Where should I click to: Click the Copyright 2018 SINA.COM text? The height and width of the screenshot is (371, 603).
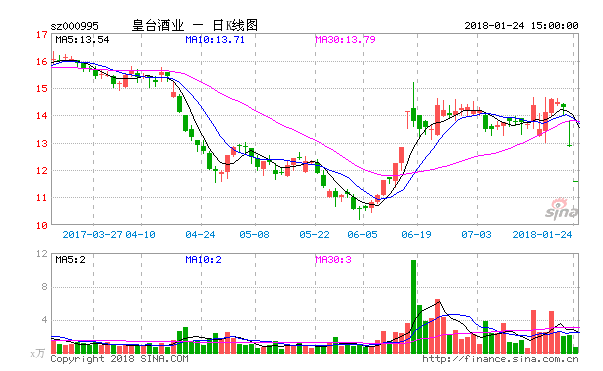[x=120, y=359]
